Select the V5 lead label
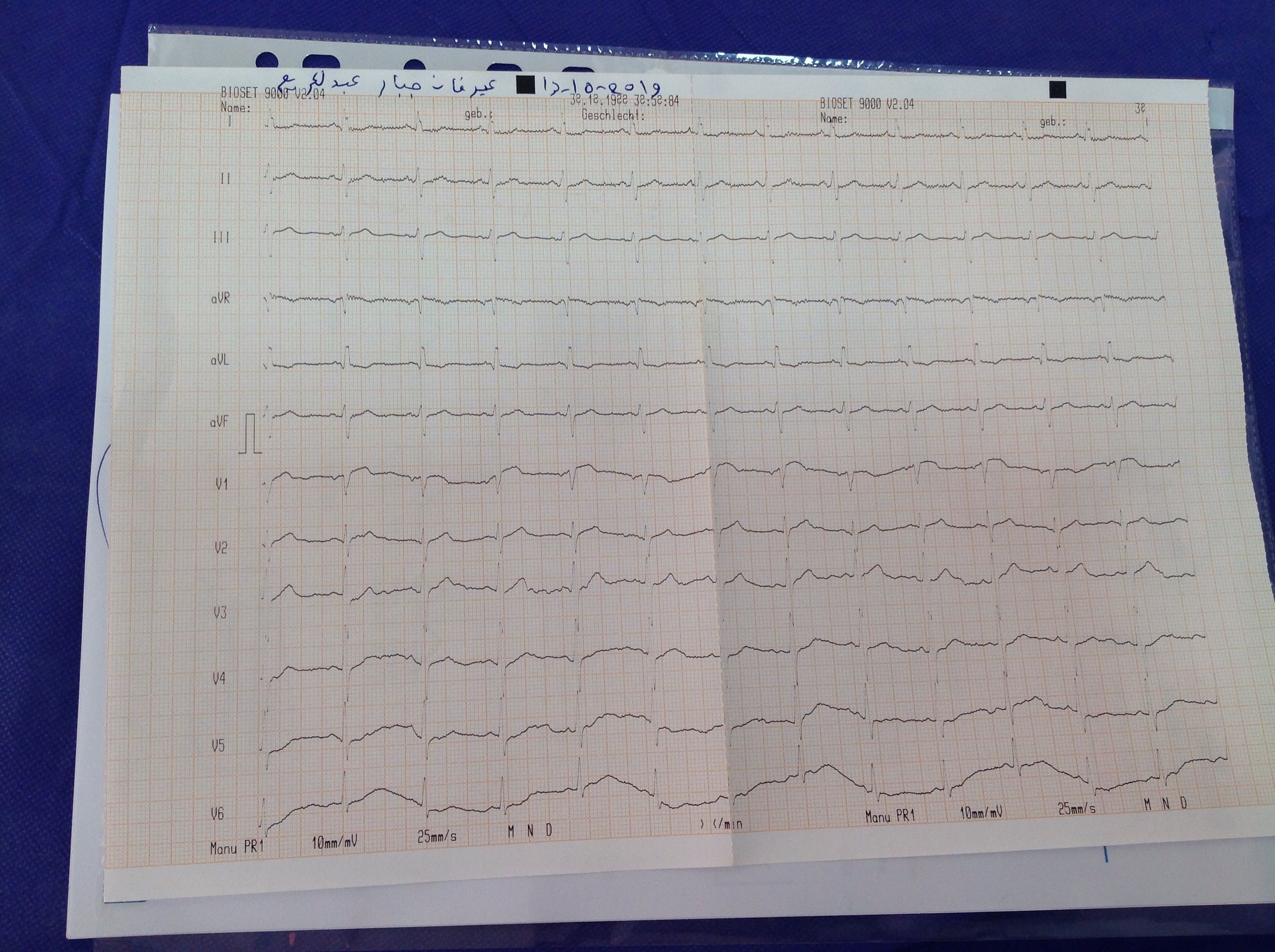 pos(218,745)
